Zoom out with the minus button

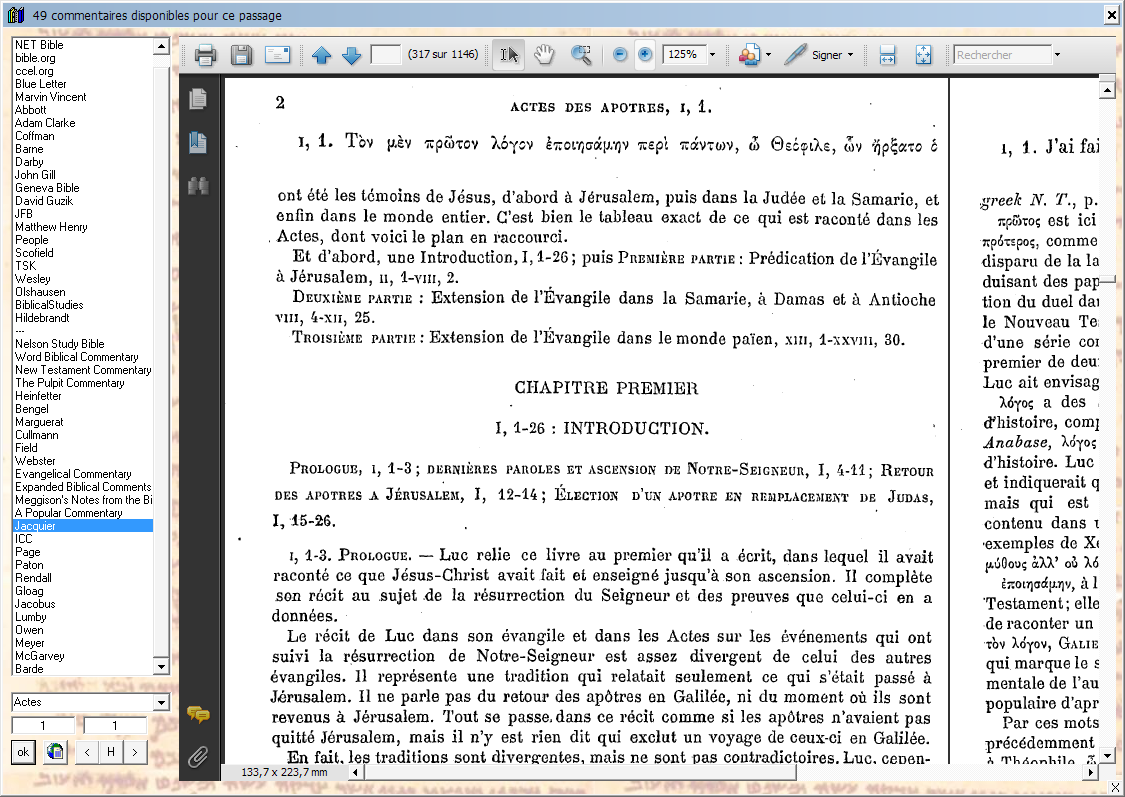tap(621, 55)
